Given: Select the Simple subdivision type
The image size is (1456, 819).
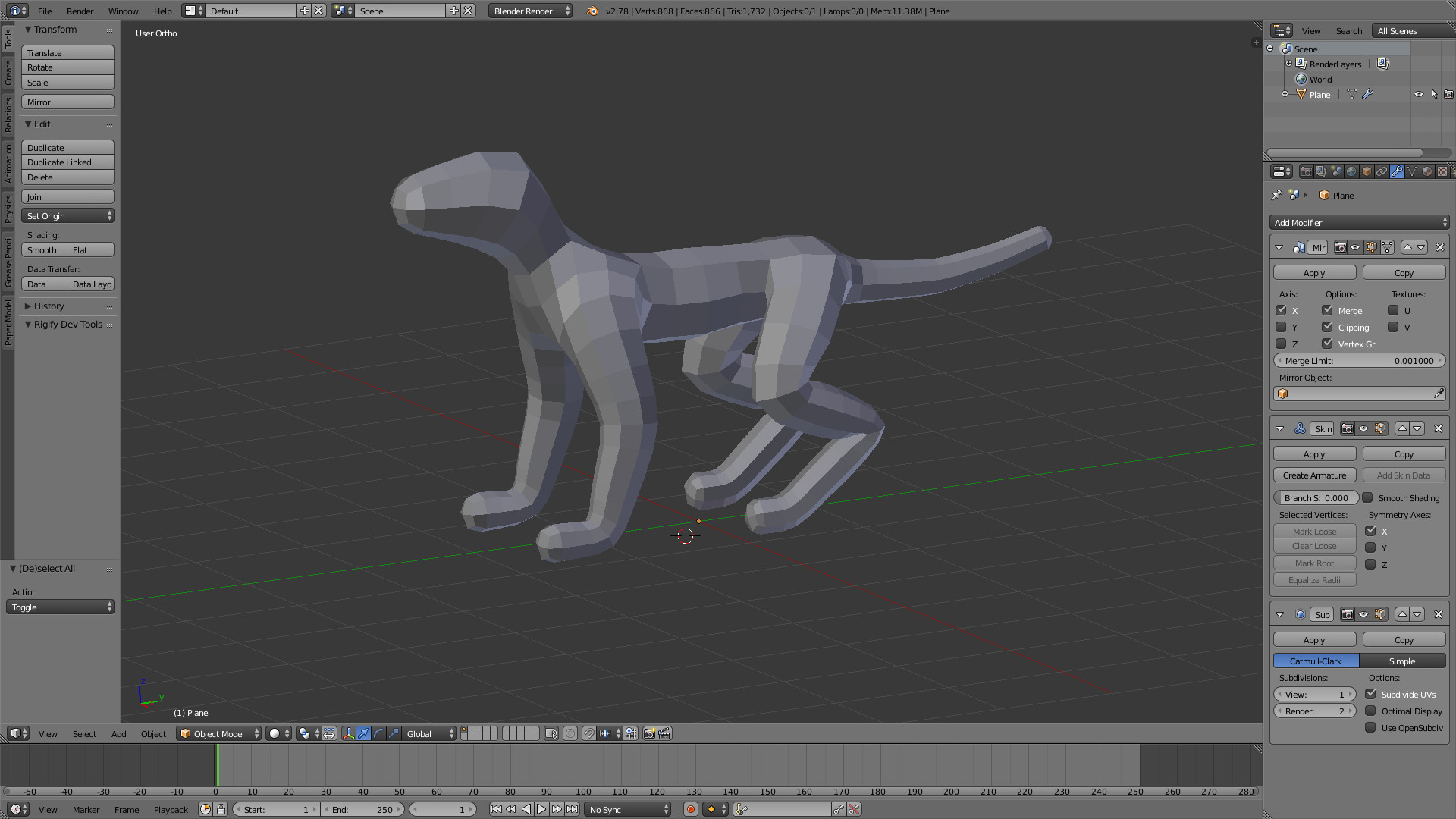Looking at the screenshot, I should pos(1402,661).
